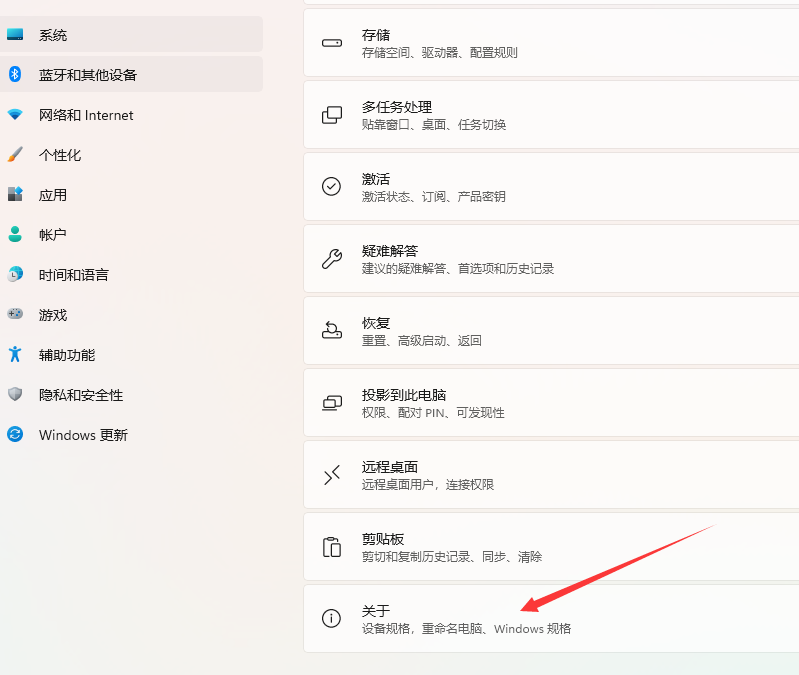This screenshot has width=799, height=675.
Task: Click text 存储空间、驱动器、配置规则
Action: click(440, 52)
